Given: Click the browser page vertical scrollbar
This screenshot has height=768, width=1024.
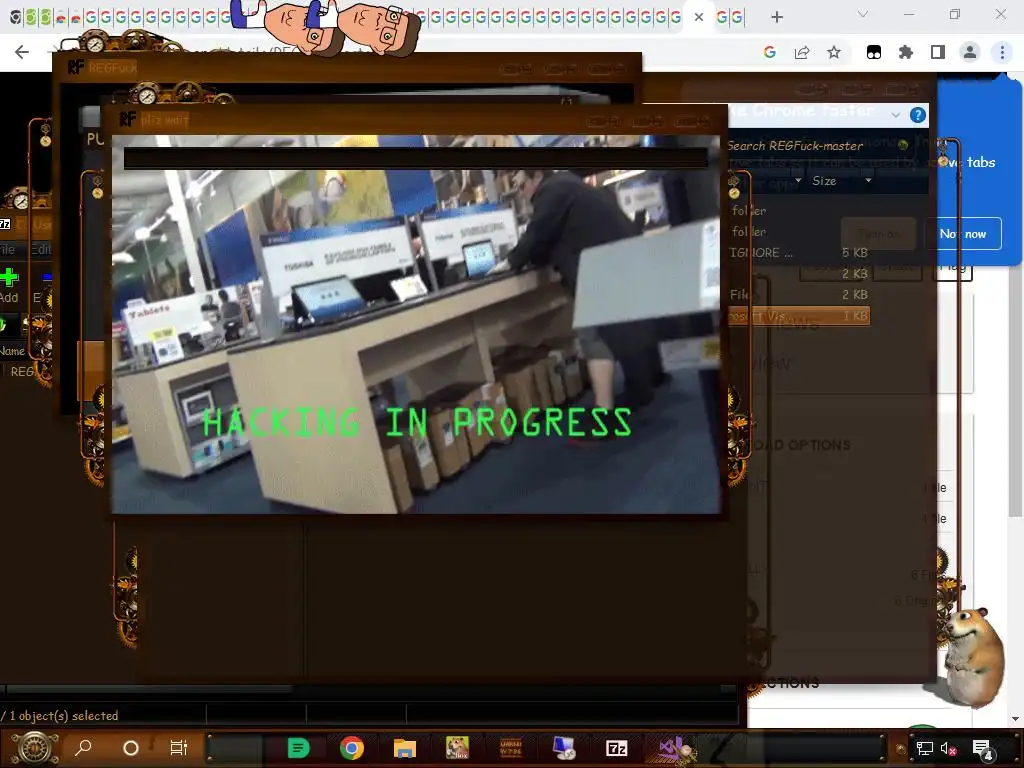Looking at the screenshot, I should [x=1015, y=392].
